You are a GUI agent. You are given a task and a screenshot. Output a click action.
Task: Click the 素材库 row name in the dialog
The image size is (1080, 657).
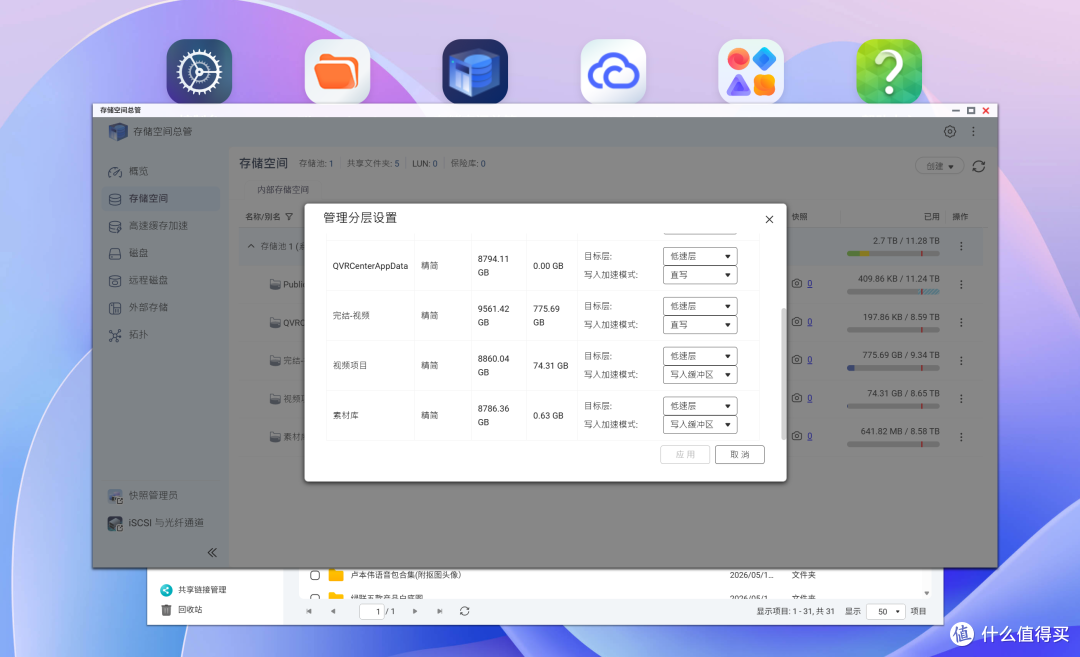pos(346,415)
